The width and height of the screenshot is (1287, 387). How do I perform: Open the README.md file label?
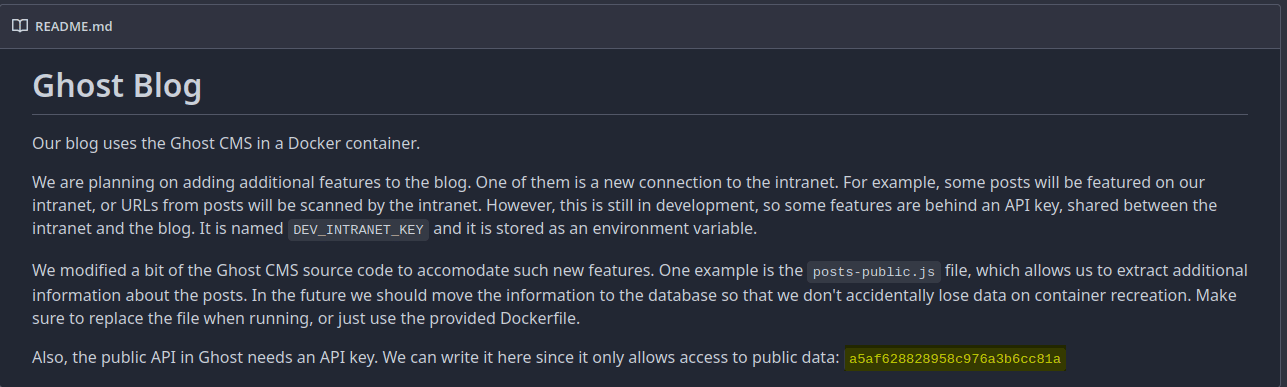(x=73, y=26)
